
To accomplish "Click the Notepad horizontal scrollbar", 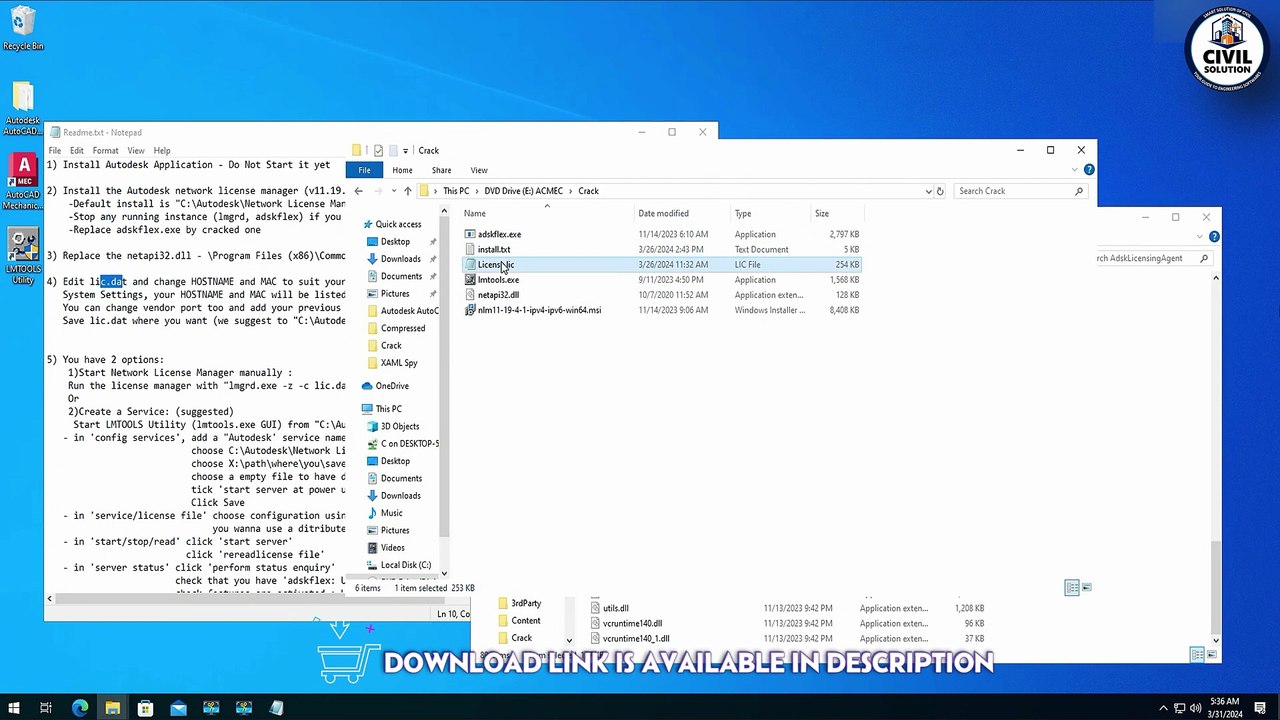I will 200,599.
